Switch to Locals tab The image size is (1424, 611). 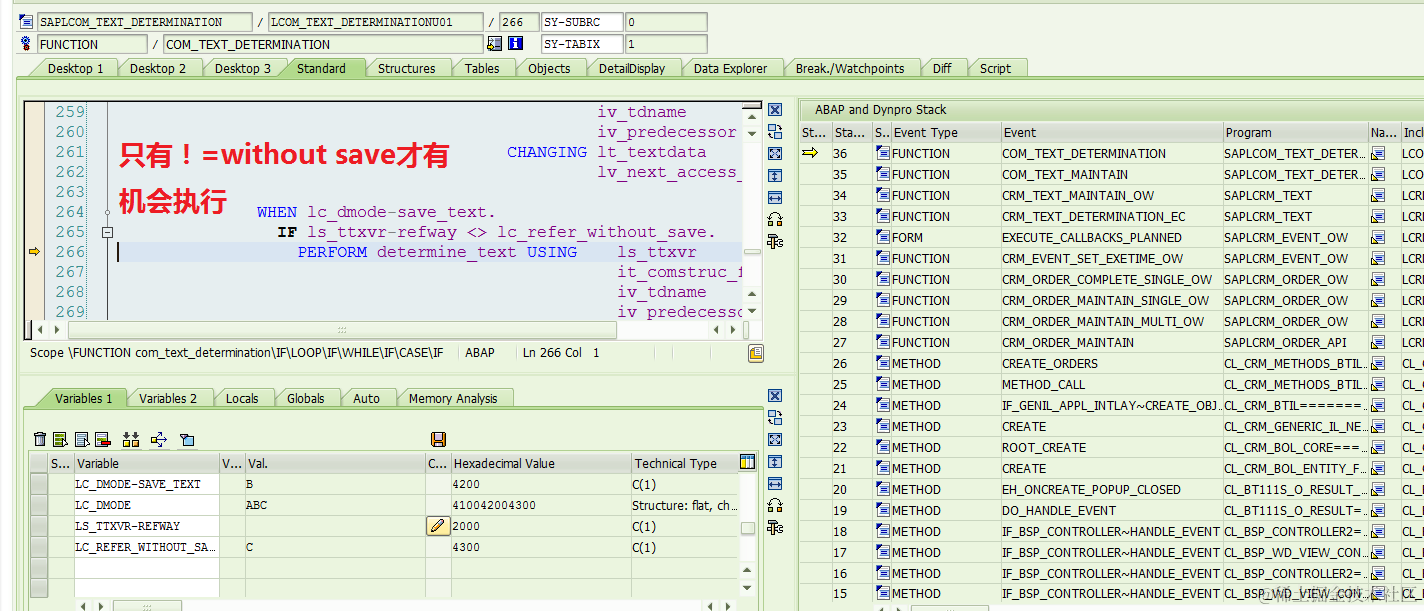click(242, 398)
